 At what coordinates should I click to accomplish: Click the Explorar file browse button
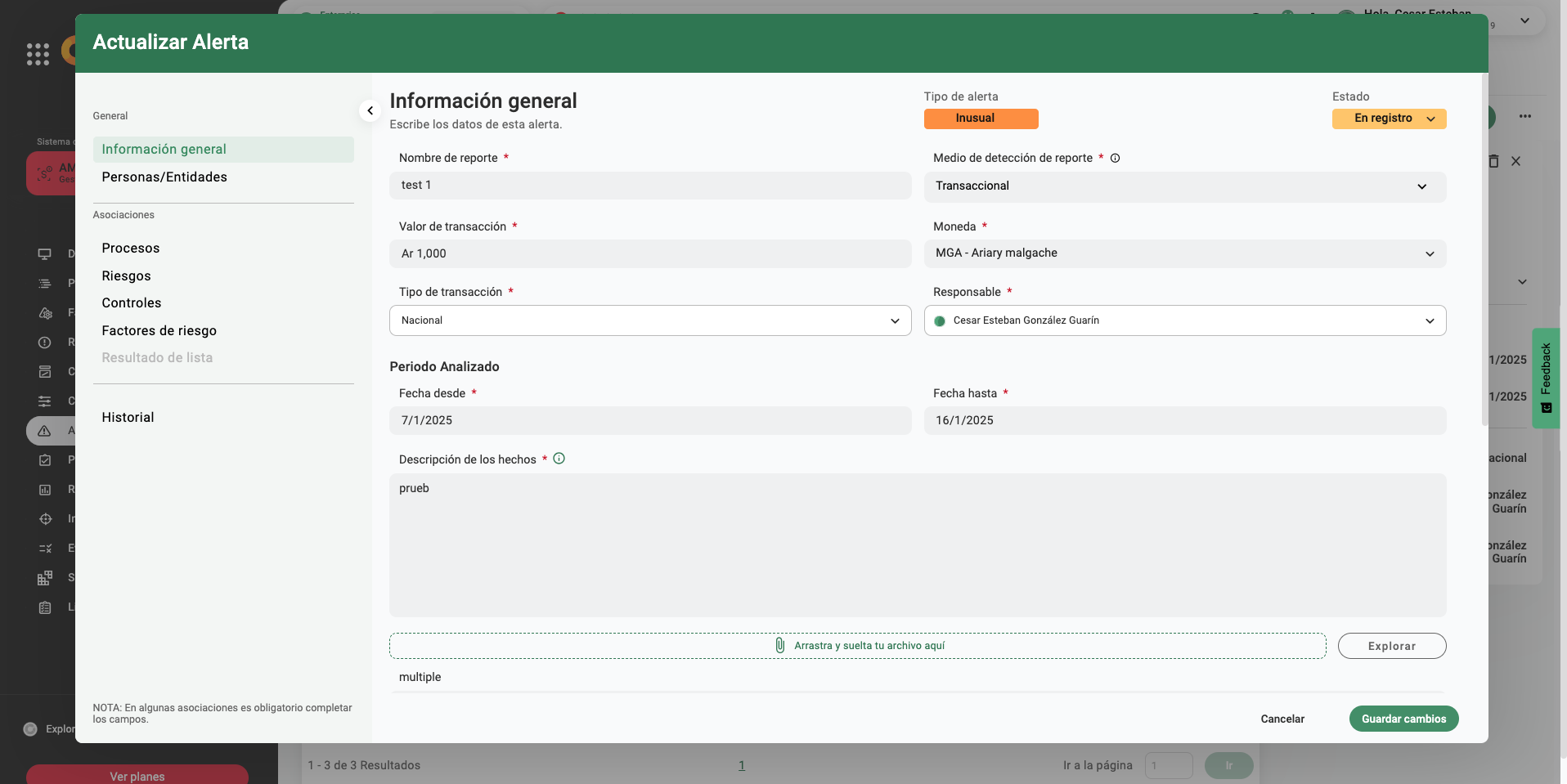(1391, 646)
